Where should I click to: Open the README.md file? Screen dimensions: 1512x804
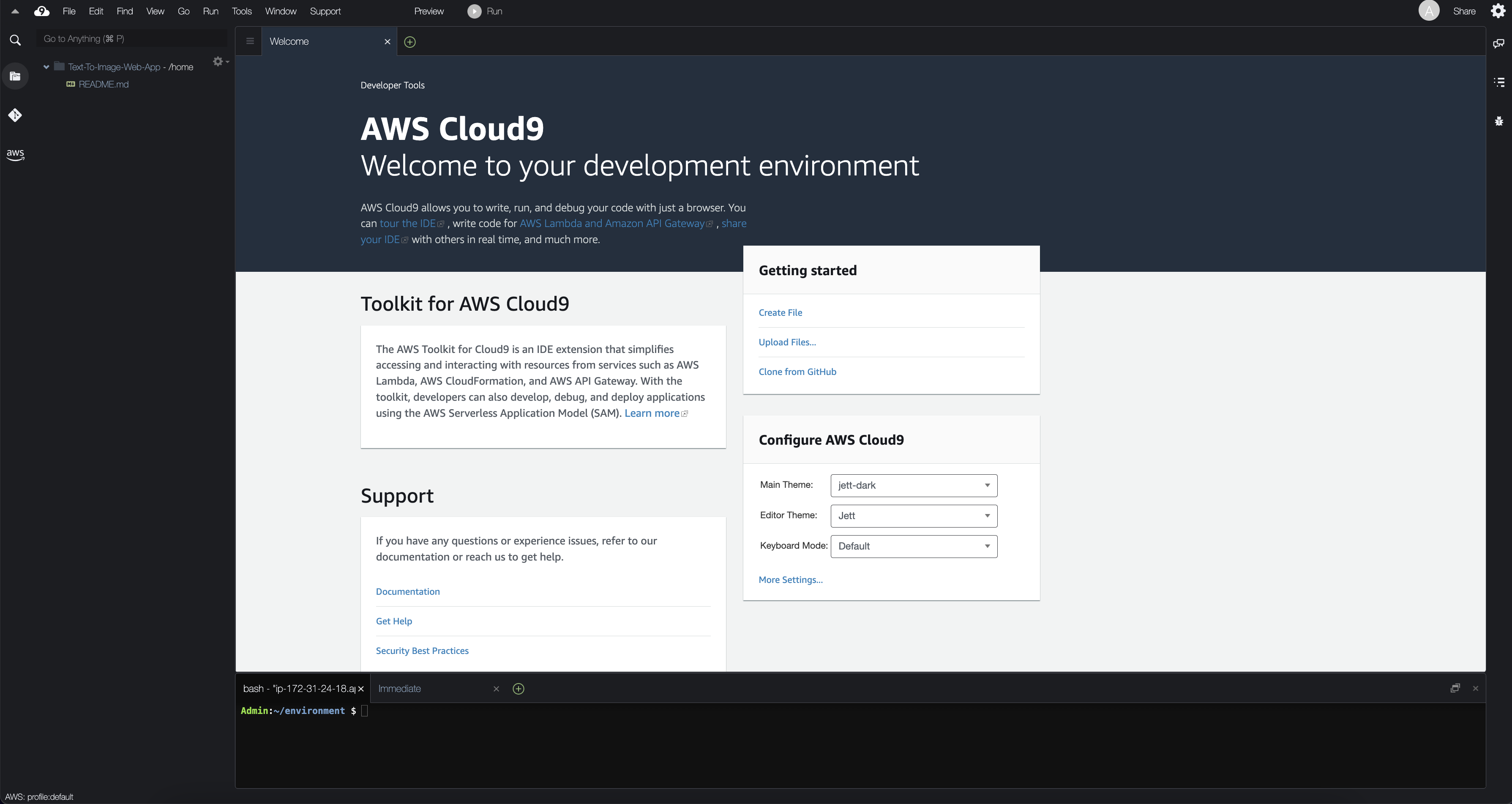pyautogui.click(x=103, y=85)
